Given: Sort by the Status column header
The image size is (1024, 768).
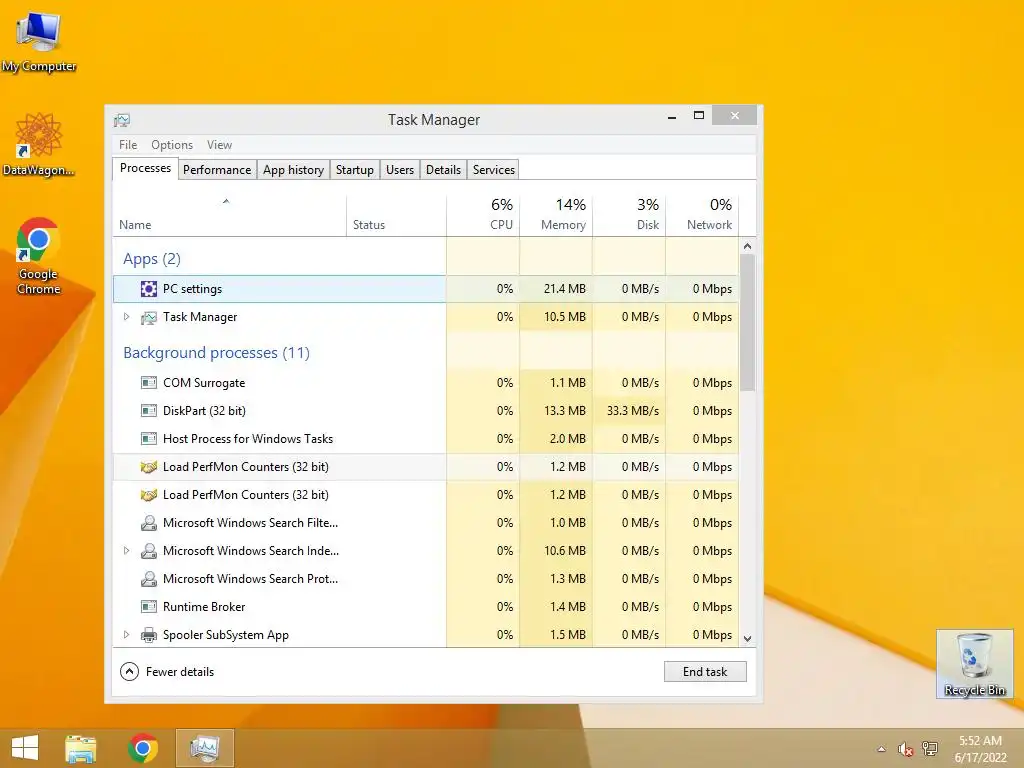Looking at the screenshot, I should 396,216.
